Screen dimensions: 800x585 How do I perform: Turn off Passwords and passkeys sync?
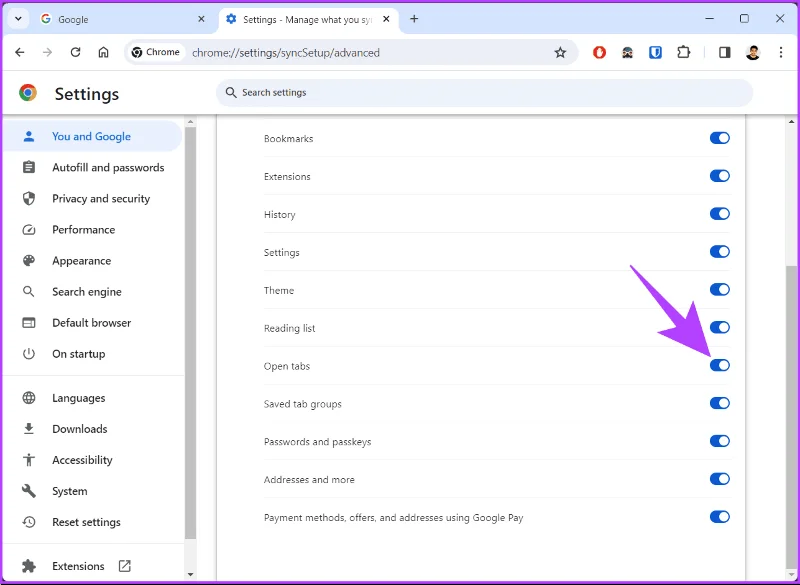(x=719, y=441)
